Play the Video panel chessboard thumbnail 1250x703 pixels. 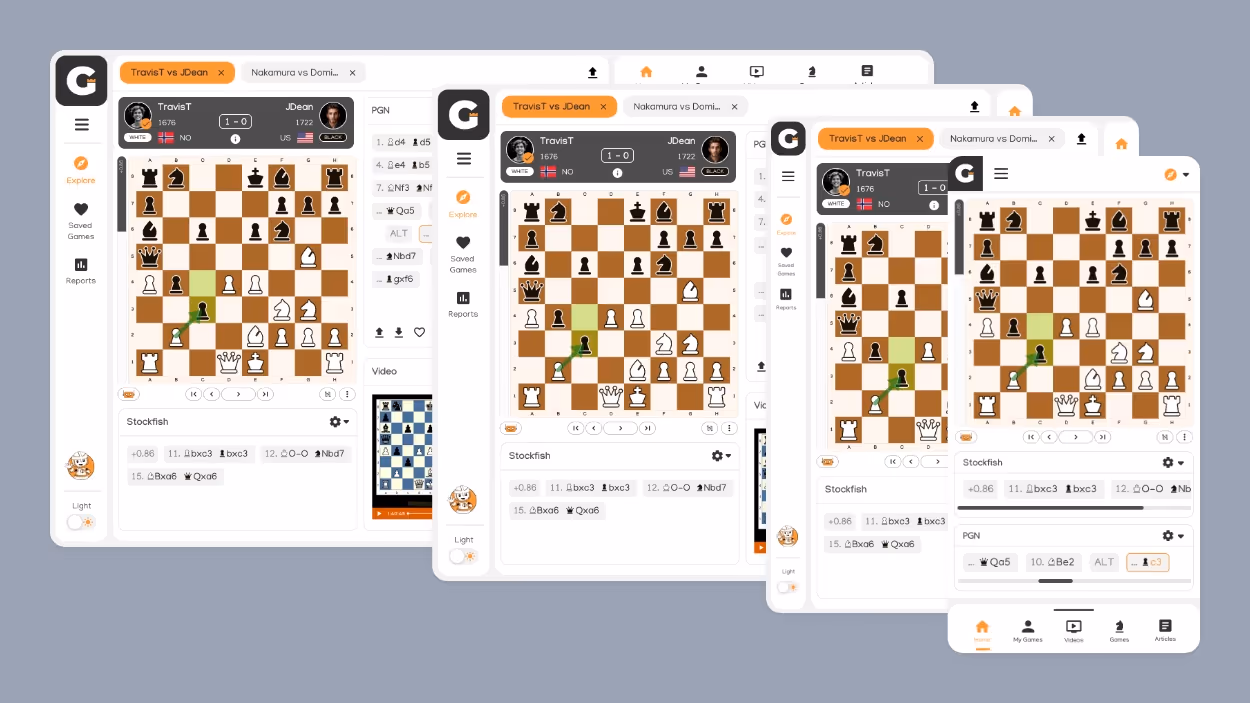[x=402, y=455]
